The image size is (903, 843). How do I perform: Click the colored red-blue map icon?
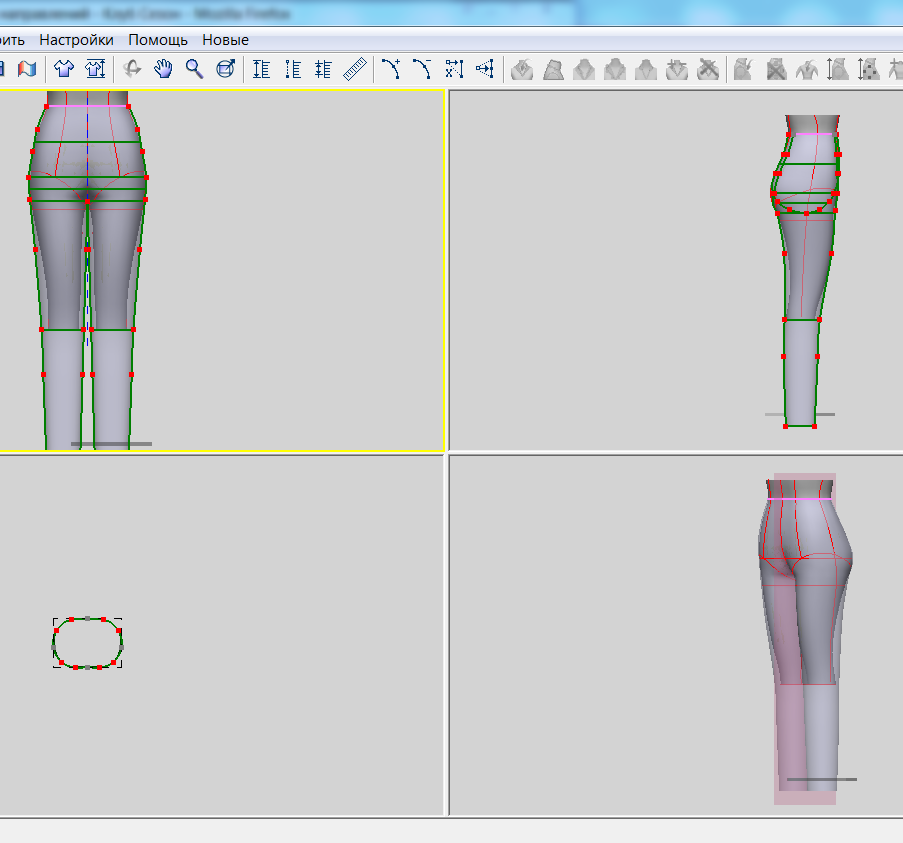pyautogui.click(x=26, y=69)
